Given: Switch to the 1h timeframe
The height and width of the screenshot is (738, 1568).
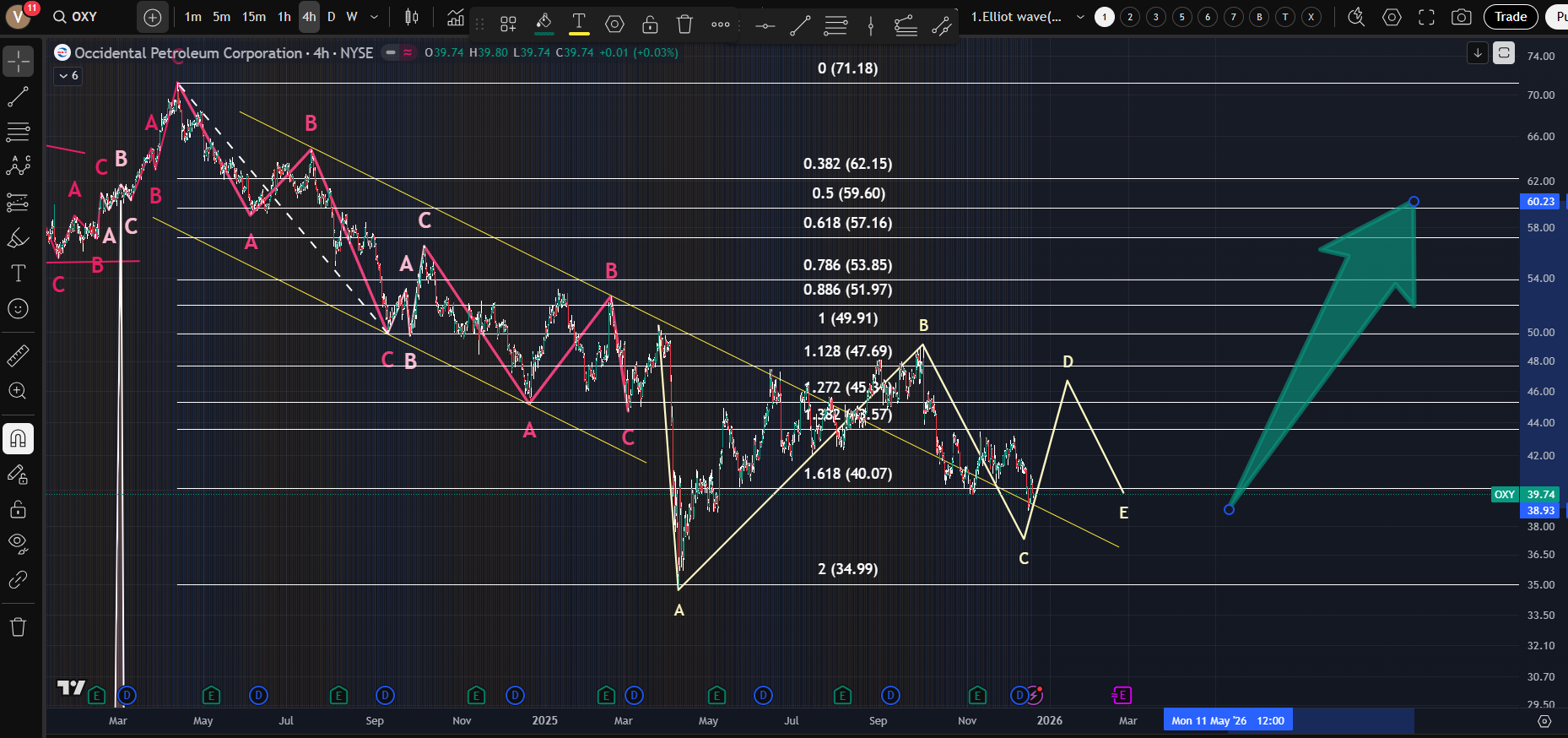Looking at the screenshot, I should coord(284,17).
